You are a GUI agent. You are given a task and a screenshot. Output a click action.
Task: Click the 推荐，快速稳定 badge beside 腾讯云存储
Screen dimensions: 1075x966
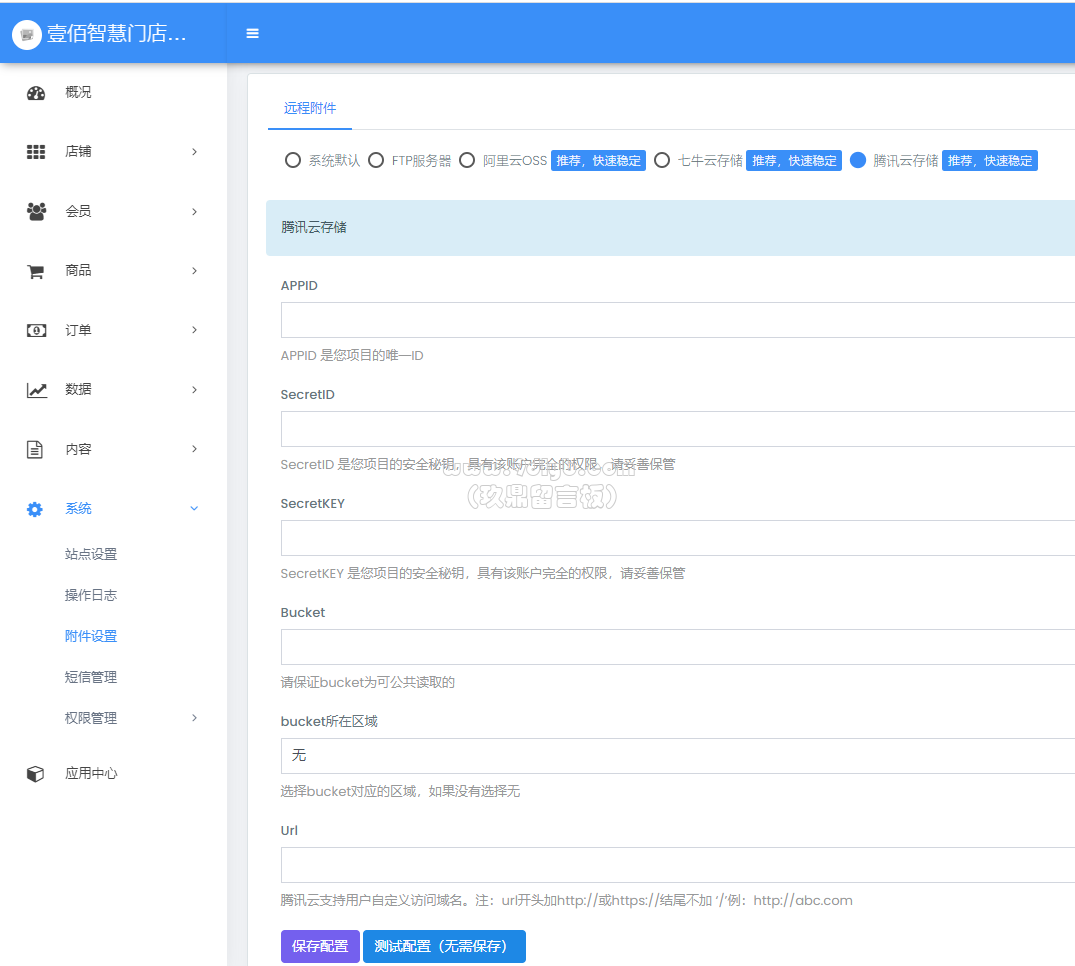pos(990,160)
